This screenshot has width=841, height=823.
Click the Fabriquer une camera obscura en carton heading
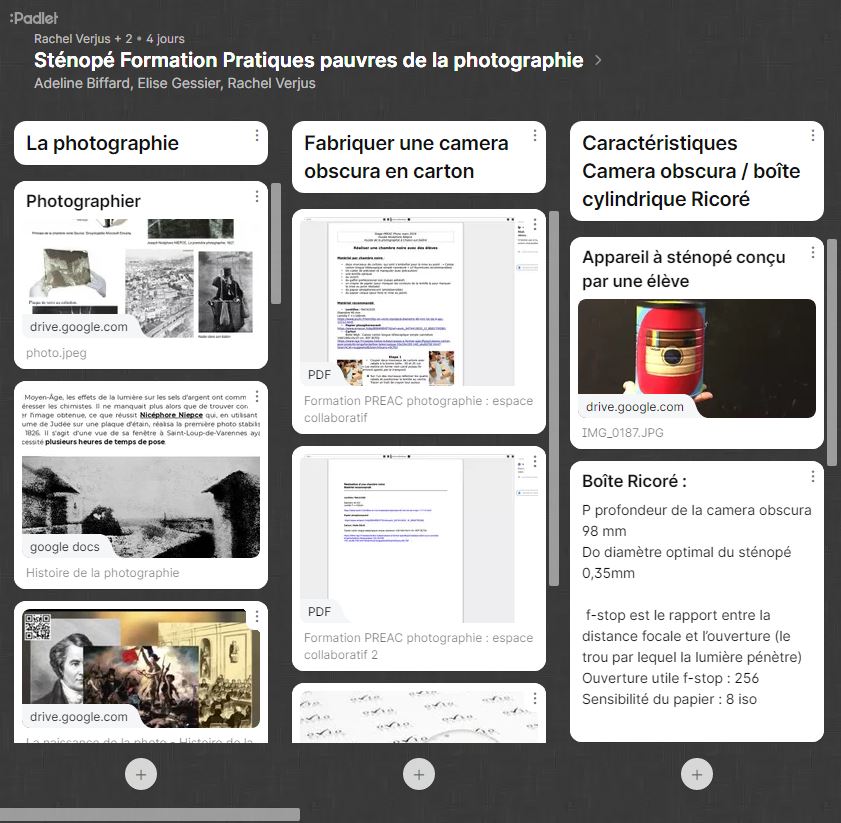click(406, 157)
